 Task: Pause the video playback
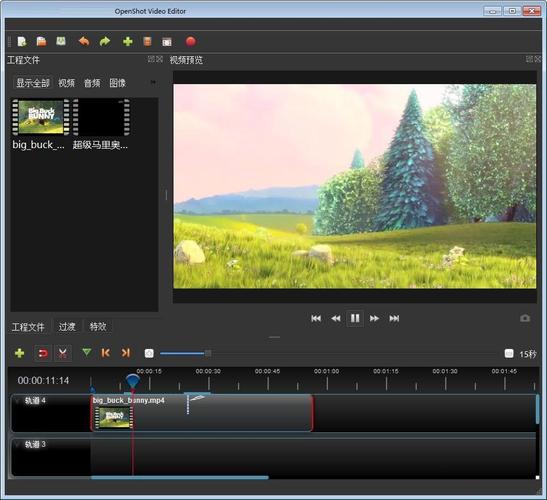click(x=355, y=318)
